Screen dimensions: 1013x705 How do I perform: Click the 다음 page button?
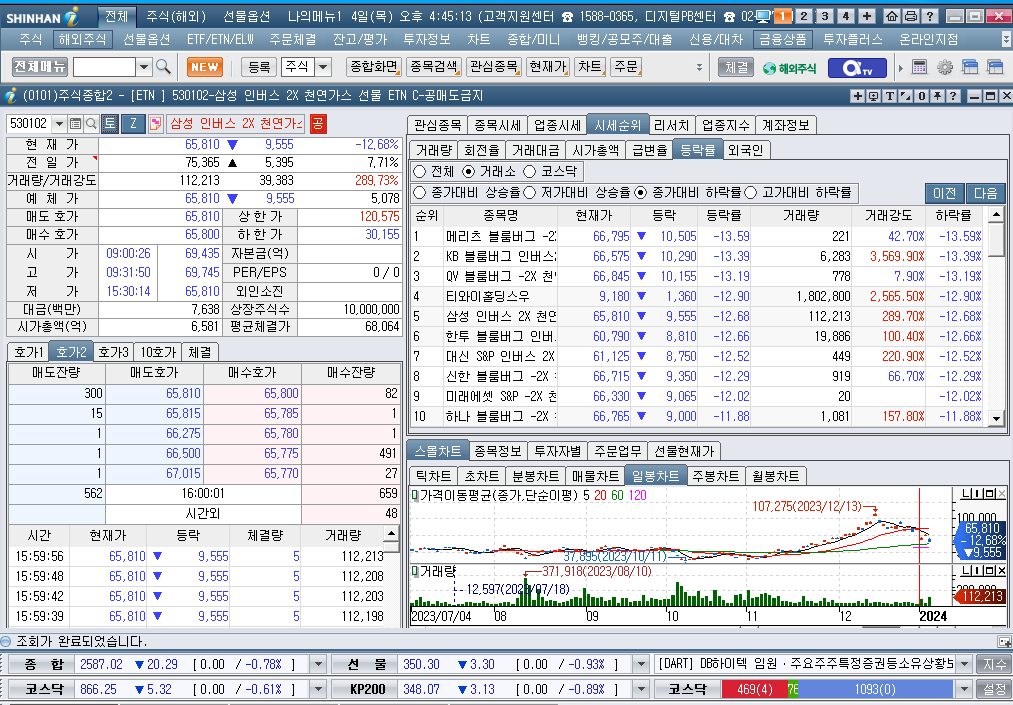[x=985, y=193]
